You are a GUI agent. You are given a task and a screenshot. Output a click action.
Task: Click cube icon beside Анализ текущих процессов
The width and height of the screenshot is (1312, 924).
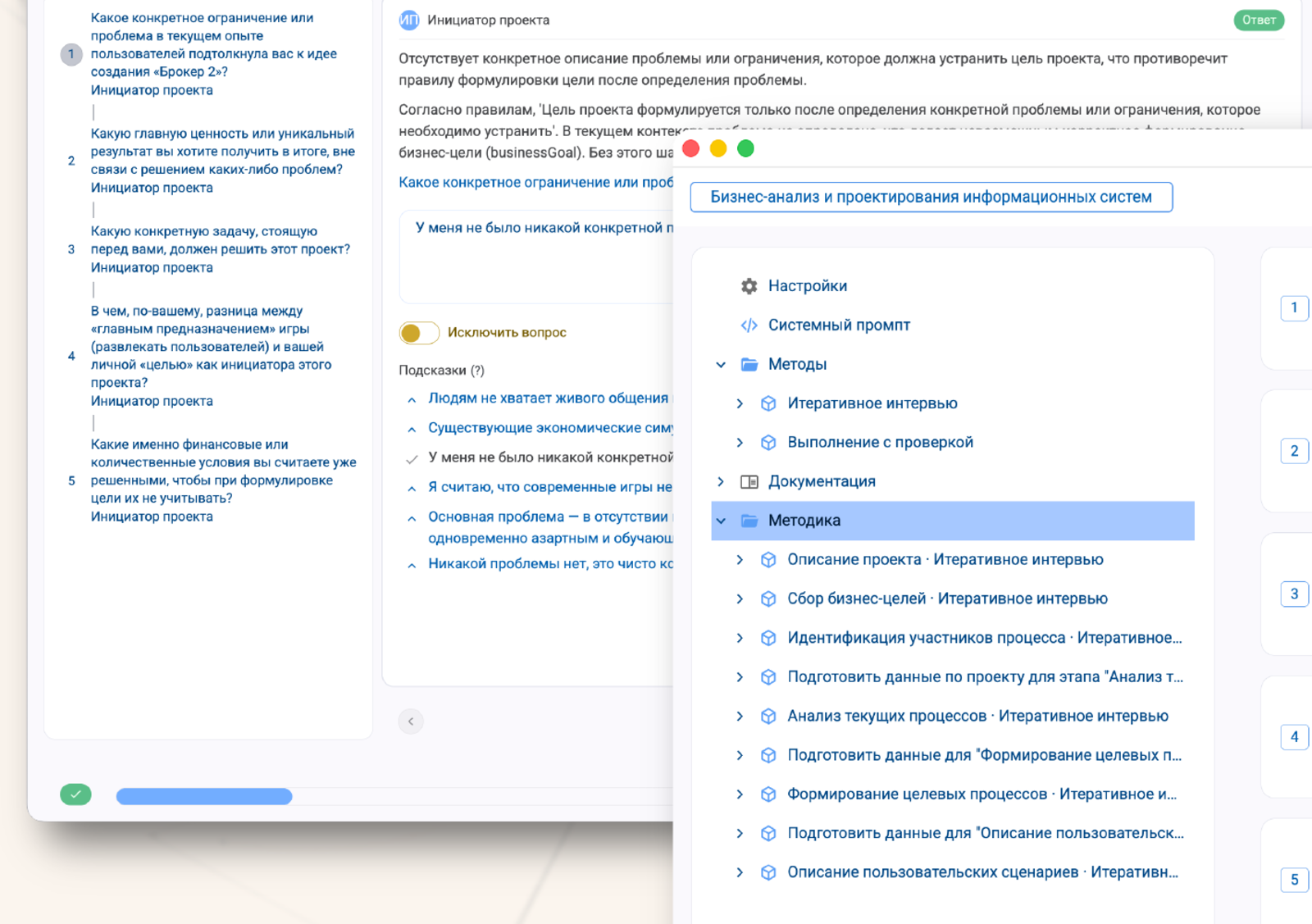[x=768, y=717]
